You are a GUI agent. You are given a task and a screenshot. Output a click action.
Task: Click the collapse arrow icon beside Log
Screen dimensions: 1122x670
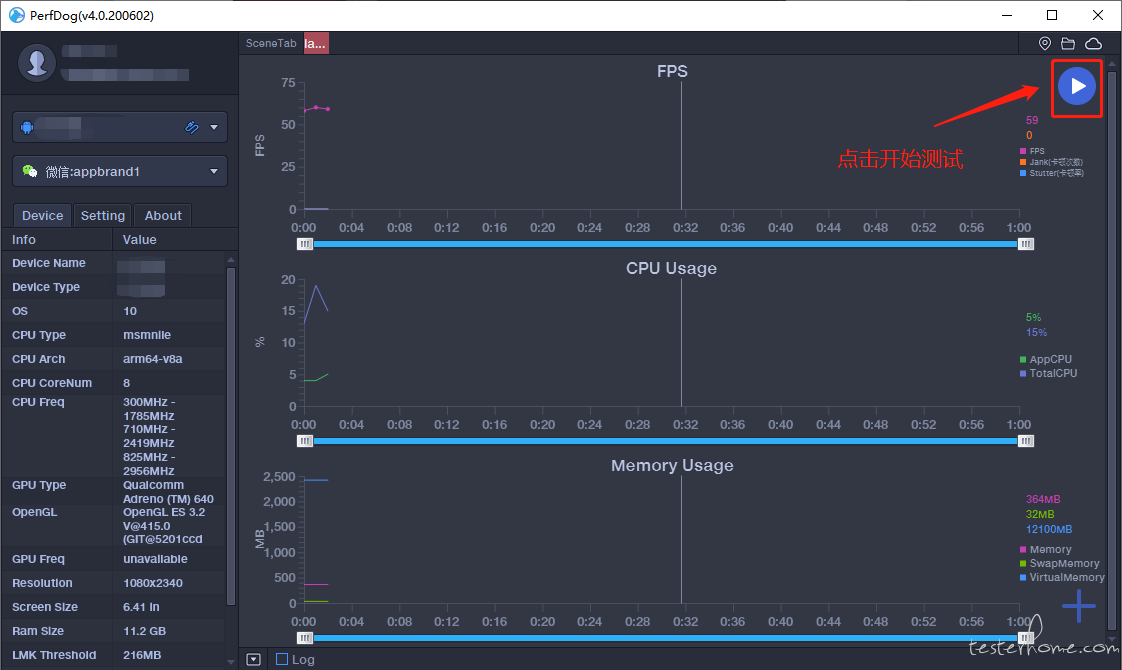click(253, 659)
